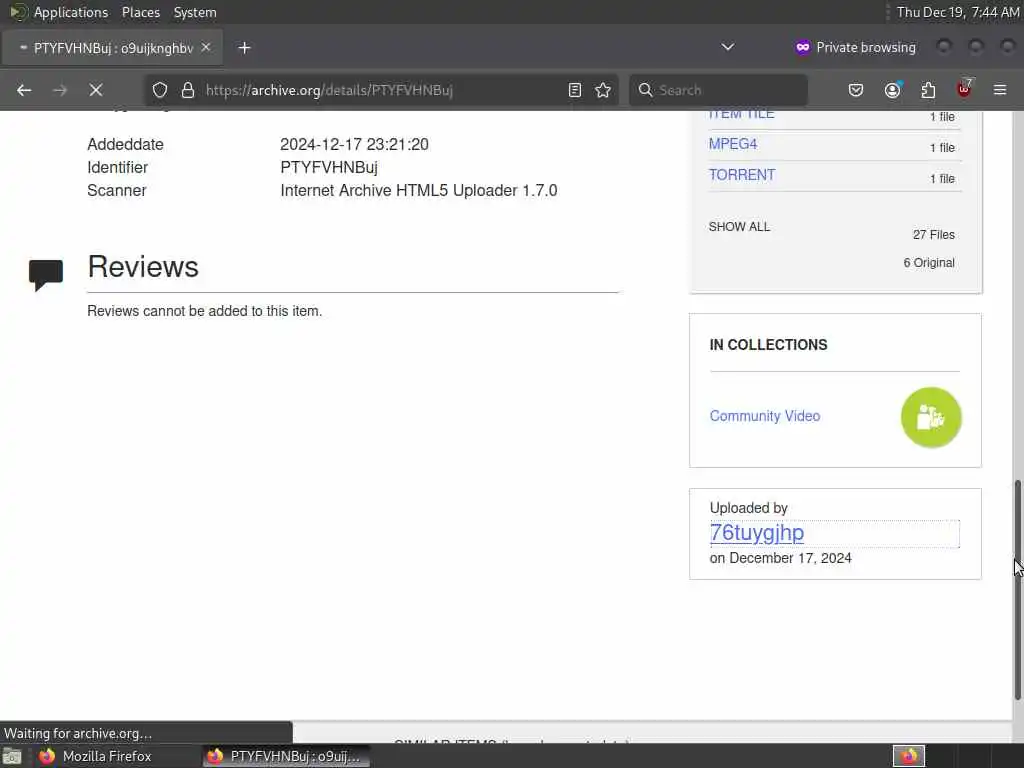Click the Private browsing mask icon
The height and width of the screenshot is (768, 1024).
pyautogui.click(x=803, y=48)
